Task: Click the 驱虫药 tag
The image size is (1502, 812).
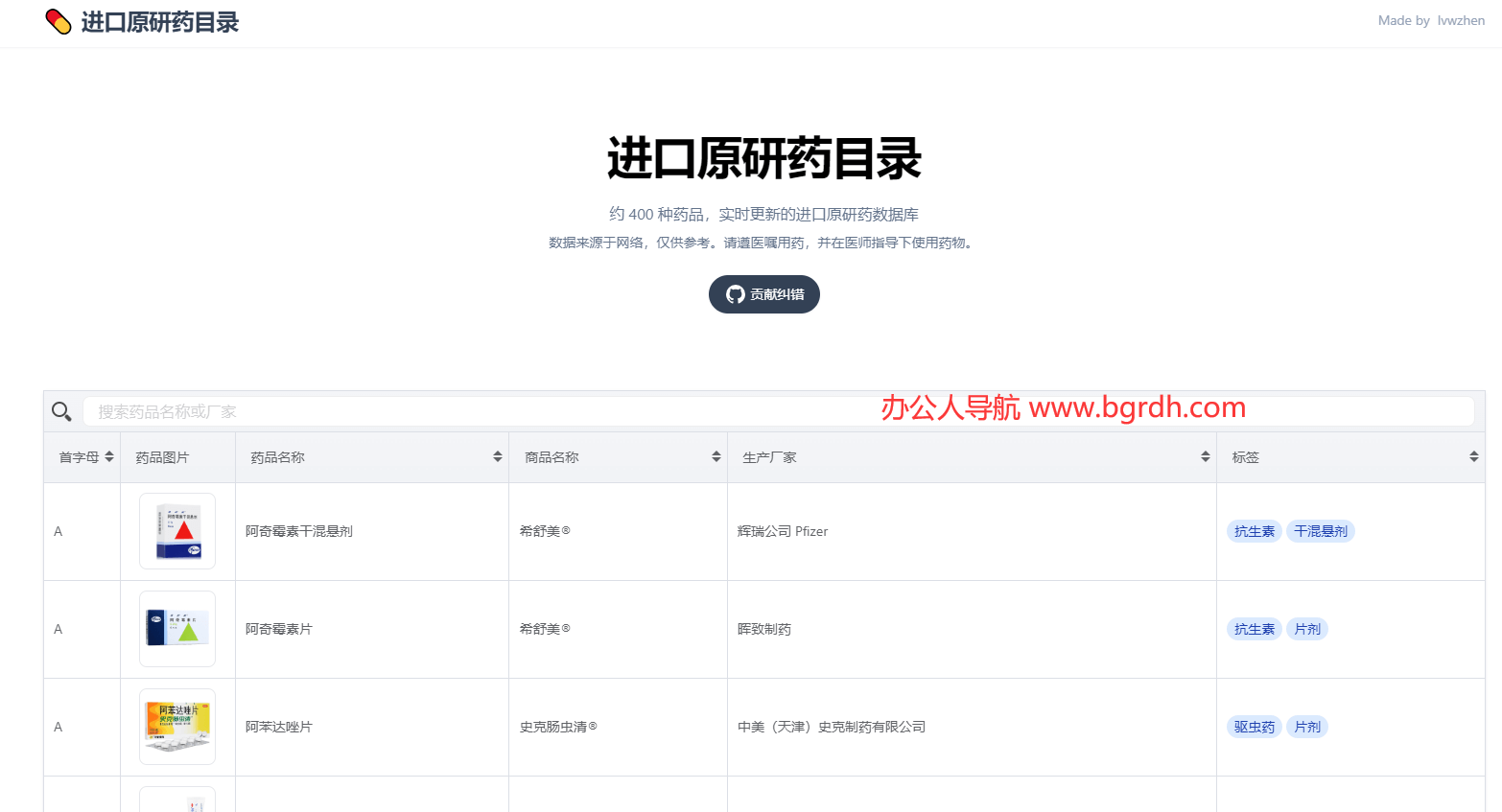Action: point(1255,727)
